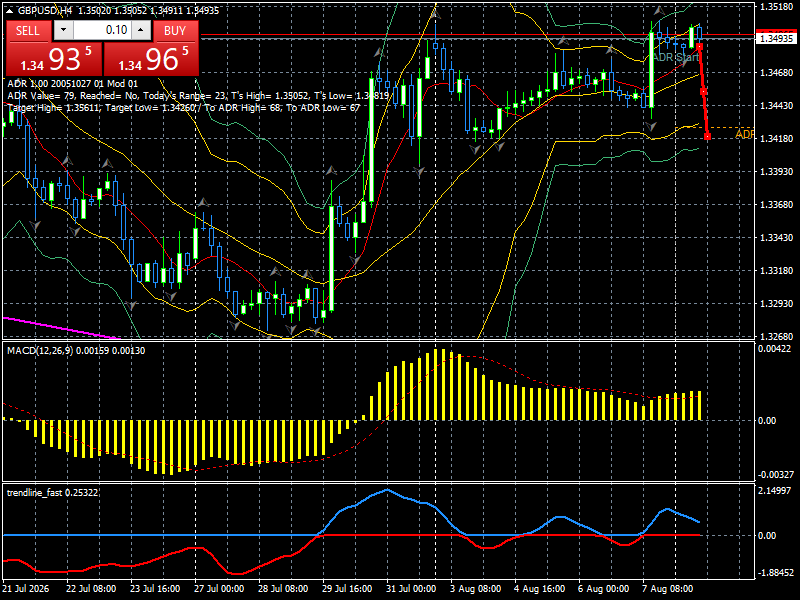The height and width of the screenshot is (600, 800).
Task: Click the 28 Jul 08:00 time label
Action: pos(283,588)
